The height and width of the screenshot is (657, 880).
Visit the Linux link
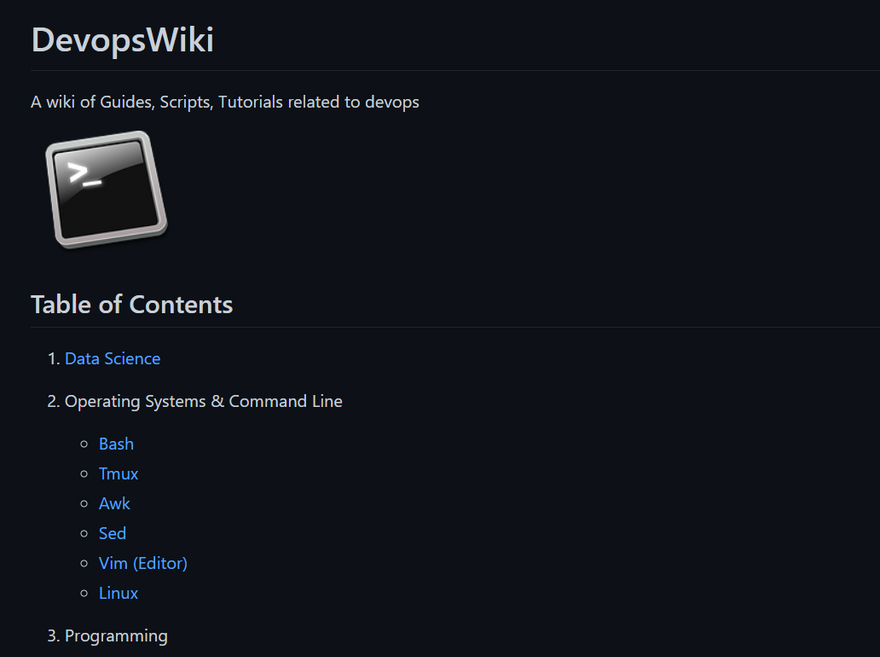[x=118, y=593]
